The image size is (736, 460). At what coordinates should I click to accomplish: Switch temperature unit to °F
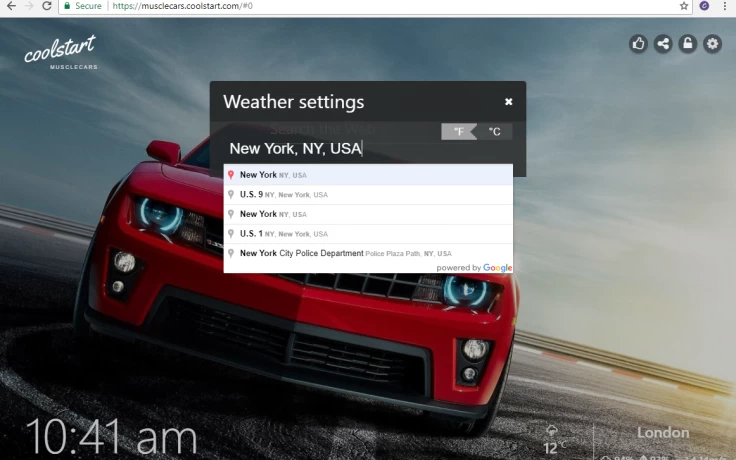coord(458,132)
